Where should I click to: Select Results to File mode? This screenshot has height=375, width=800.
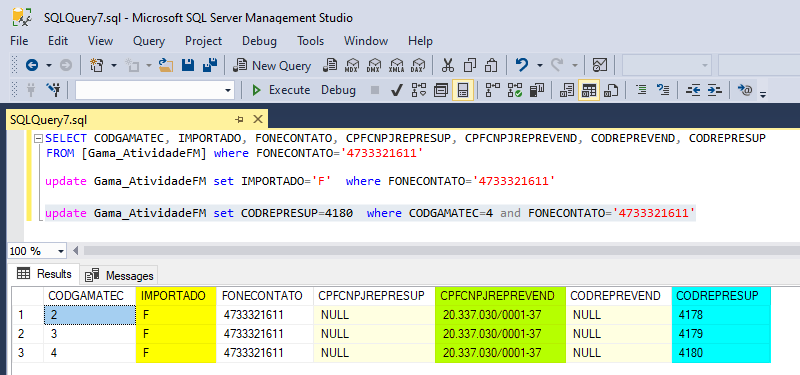[x=611, y=90]
